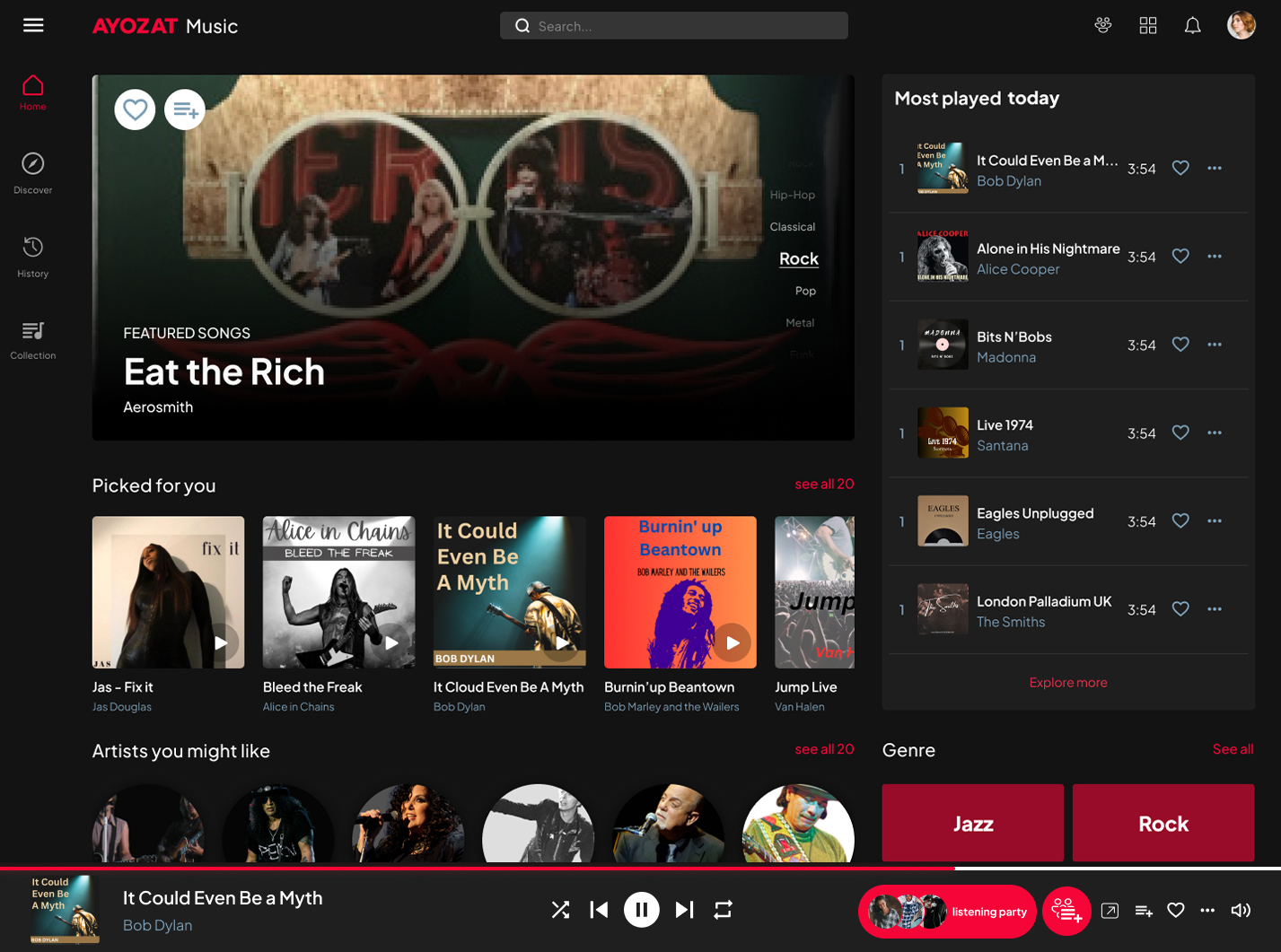Open the Jazz genre tile

(973, 823)
